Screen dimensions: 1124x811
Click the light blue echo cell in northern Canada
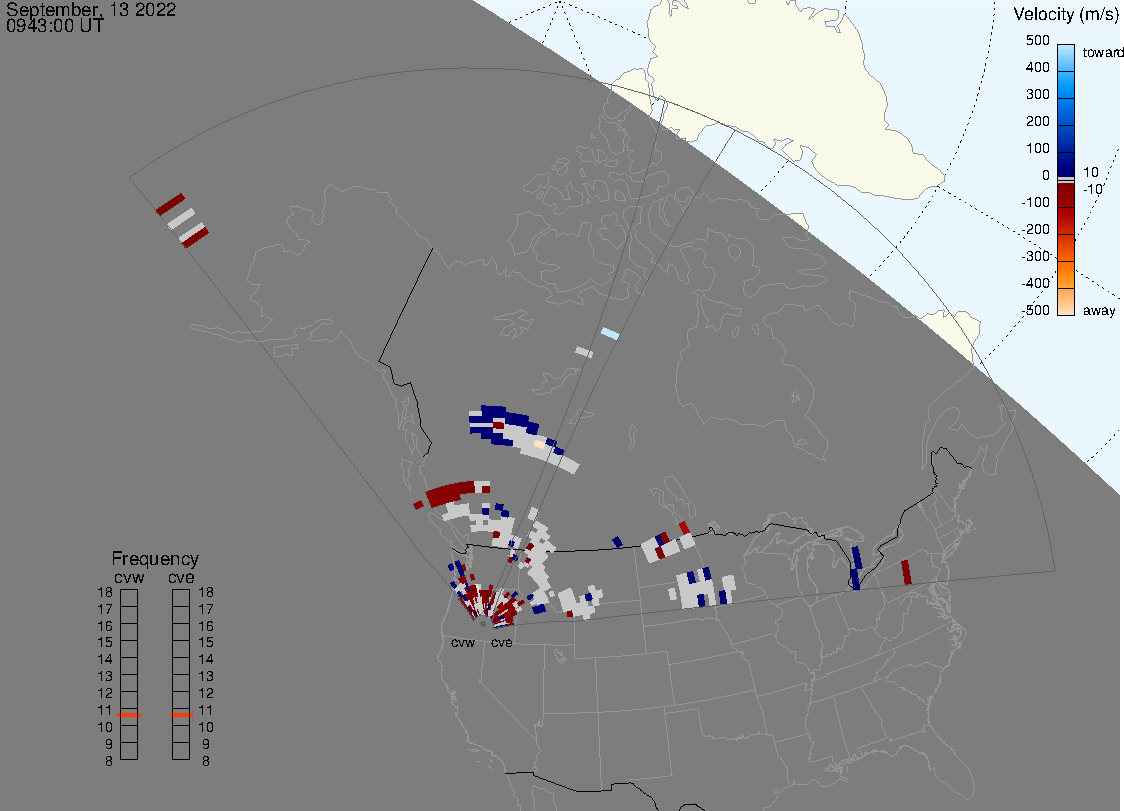610,333
